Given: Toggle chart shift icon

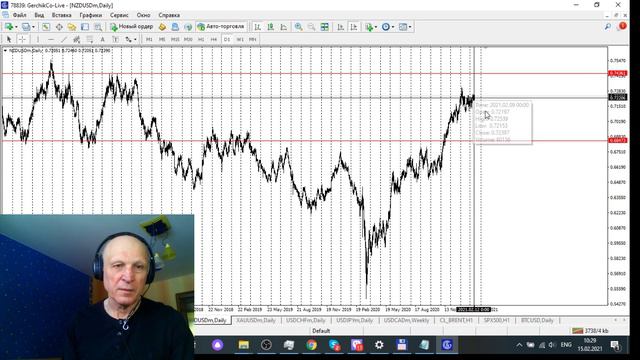Looking at the screenshot, I should [x=354, y=27].
